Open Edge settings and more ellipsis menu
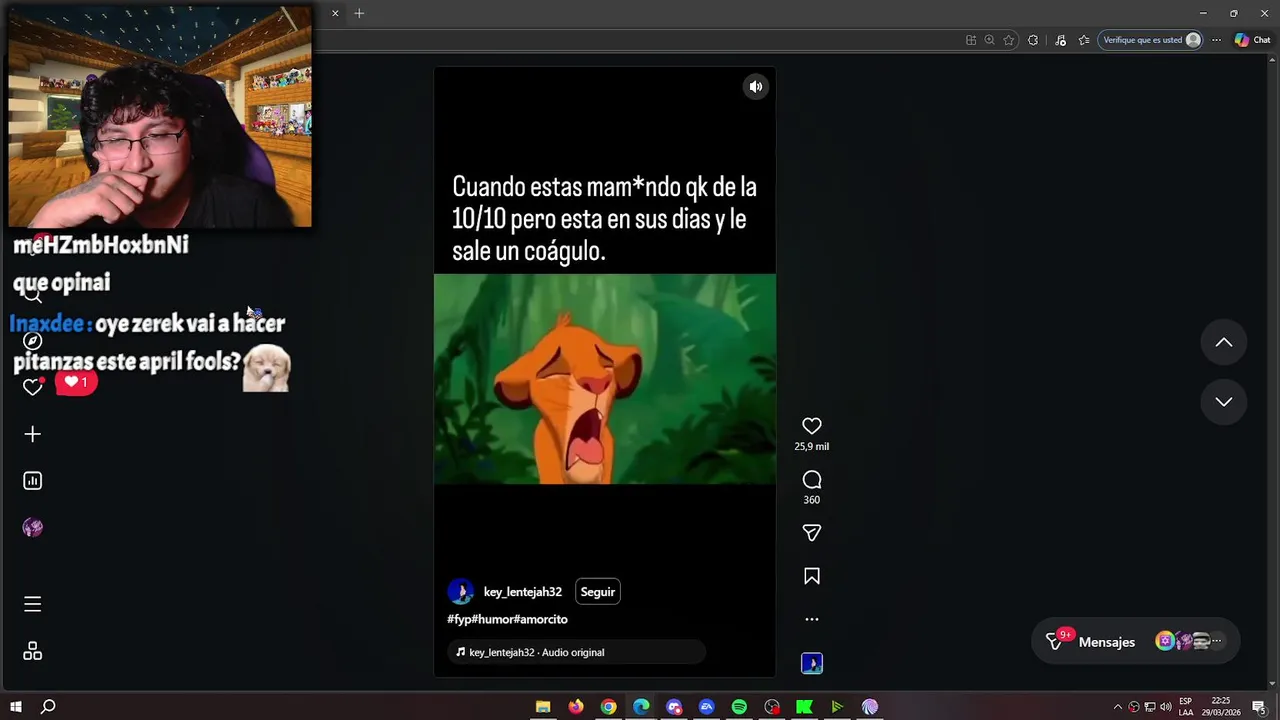 (1216, 40)
